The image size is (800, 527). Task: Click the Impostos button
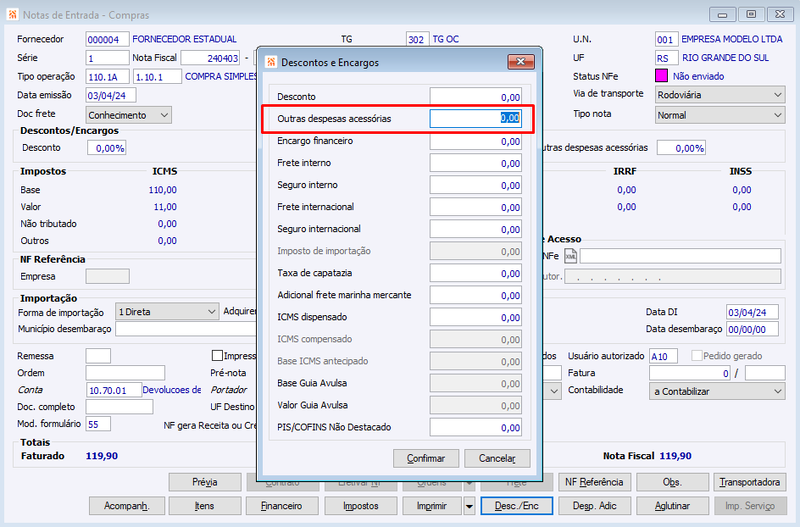pos(361,506)
